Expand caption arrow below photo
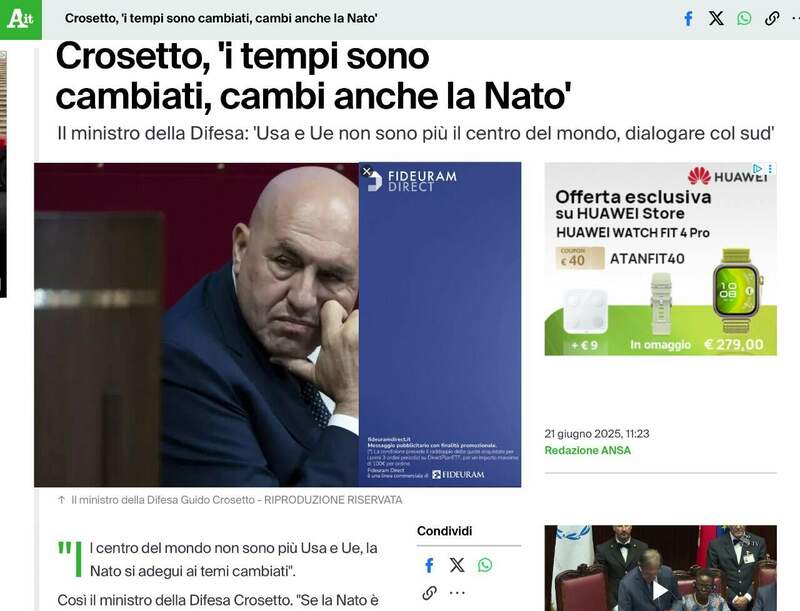The width and height of the screenshot is (800, 611). point(62,500)
